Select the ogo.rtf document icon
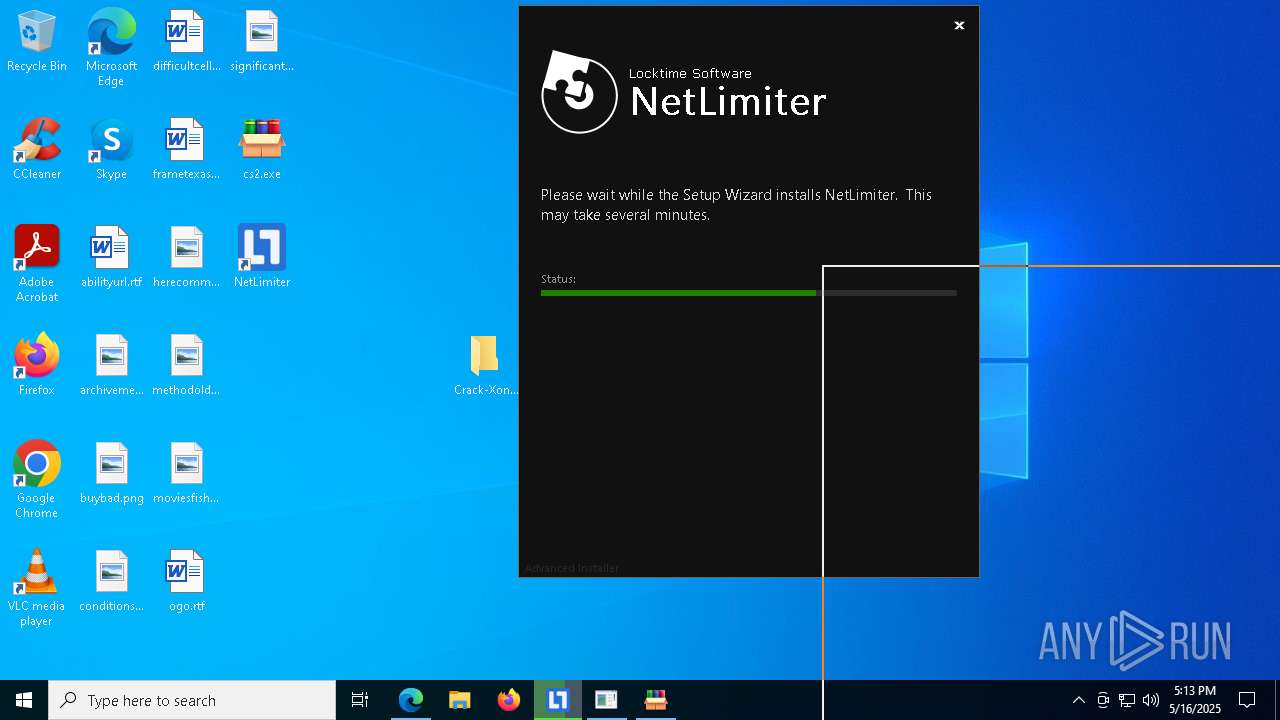This screenshot has height=720, width=1280. 186,582
